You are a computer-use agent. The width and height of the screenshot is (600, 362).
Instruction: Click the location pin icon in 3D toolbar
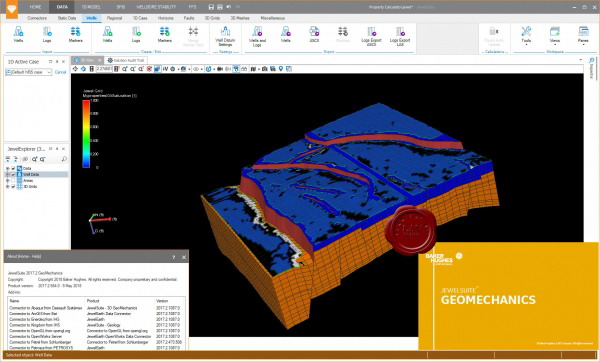pyautogui.click(x=281, y=69)
